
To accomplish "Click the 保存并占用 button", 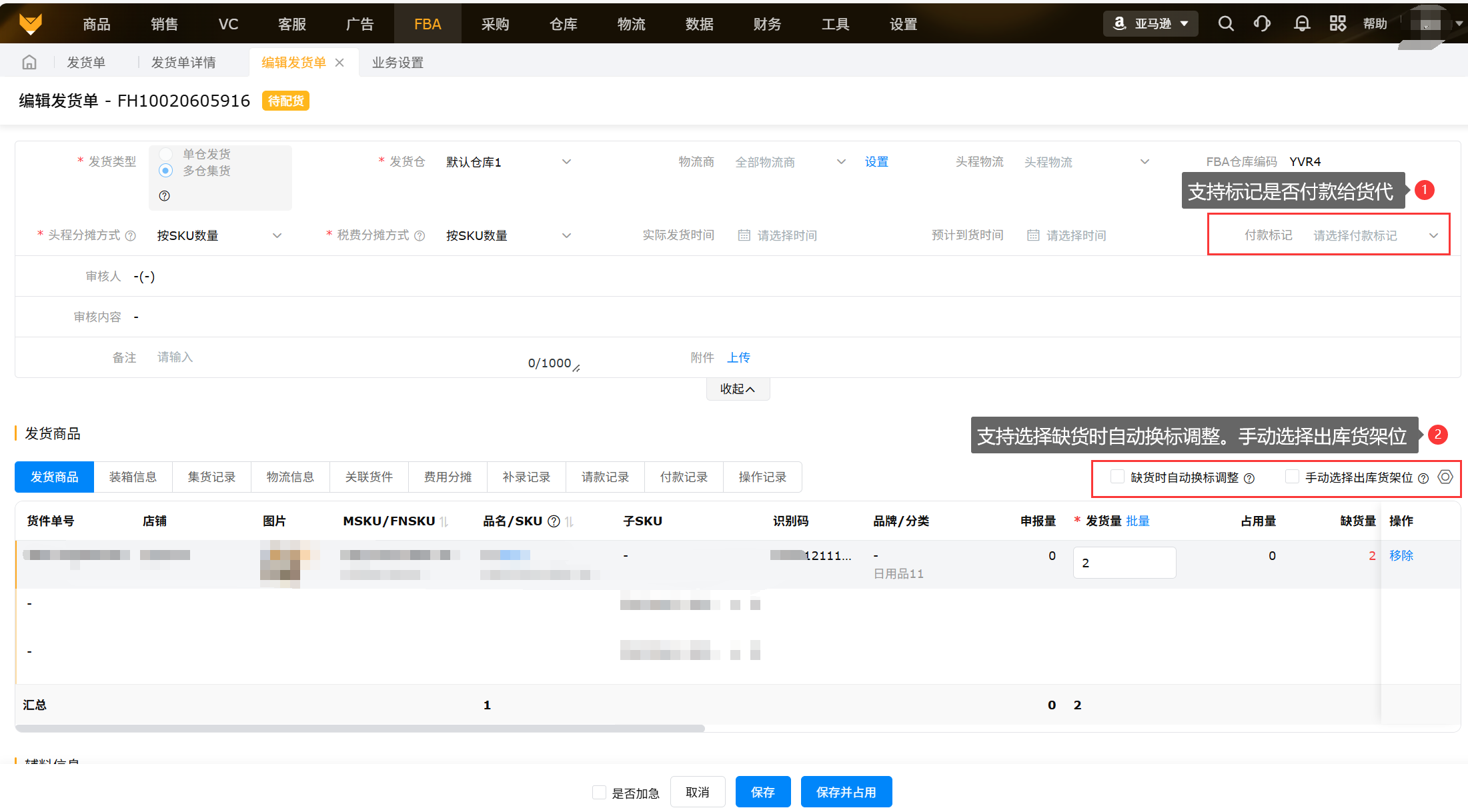I will coord(846,792).
